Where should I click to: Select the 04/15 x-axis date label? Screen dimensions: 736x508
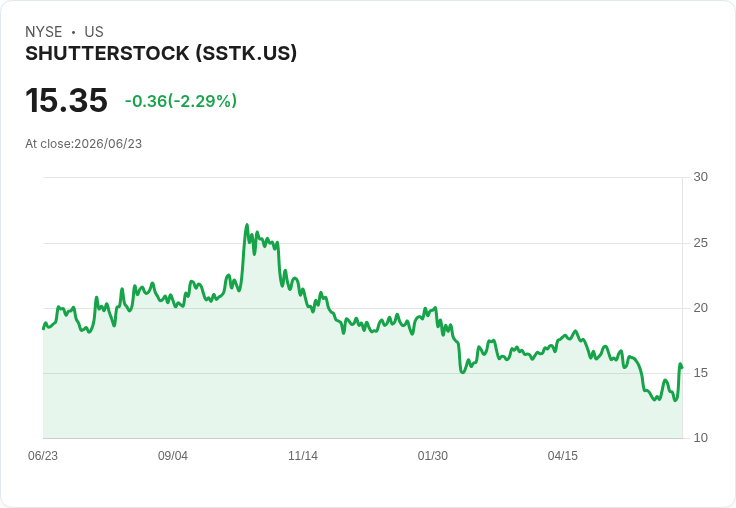pyautogui.click(x=563, y=456)
